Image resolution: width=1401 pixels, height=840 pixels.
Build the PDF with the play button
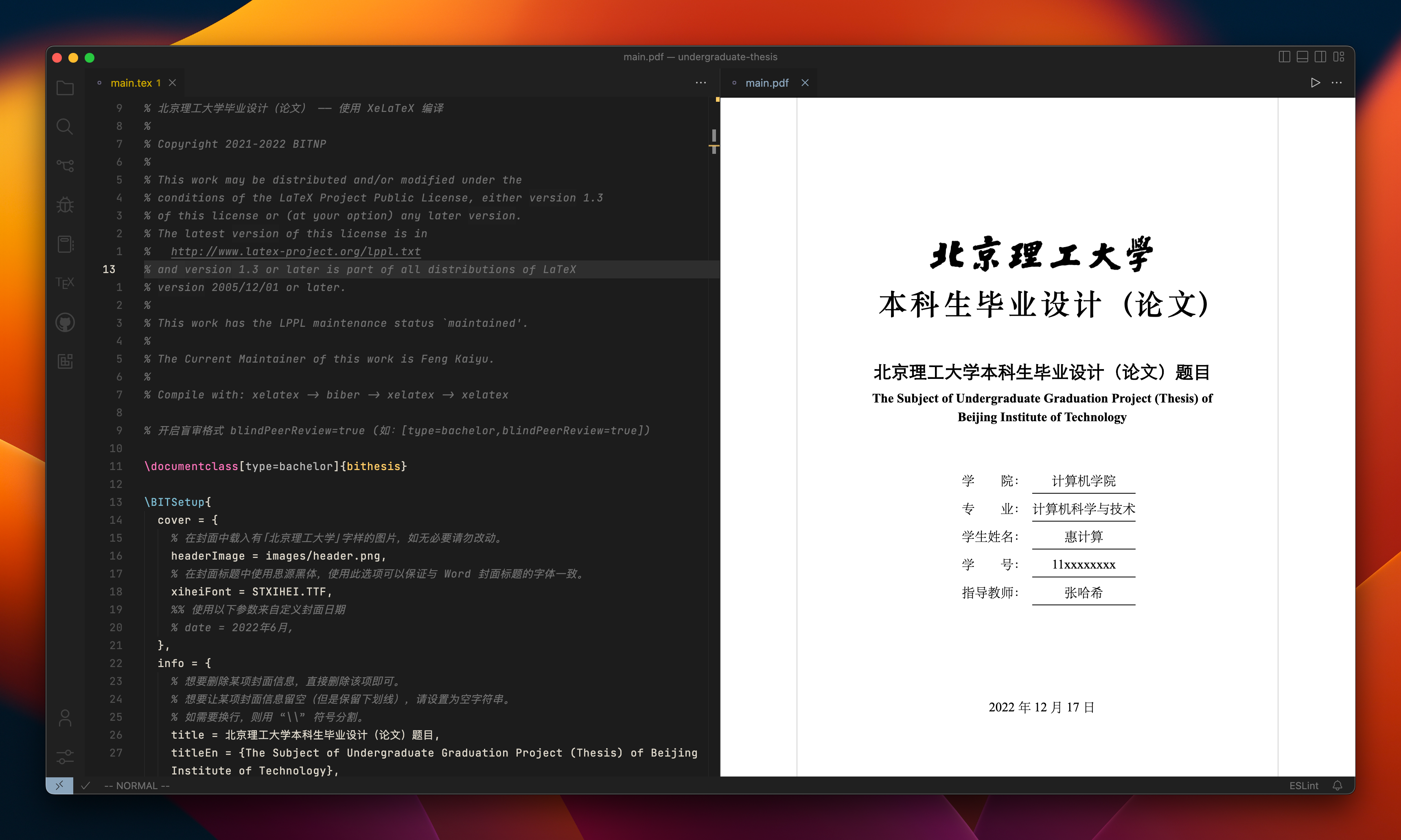(x=1316, y=83)
